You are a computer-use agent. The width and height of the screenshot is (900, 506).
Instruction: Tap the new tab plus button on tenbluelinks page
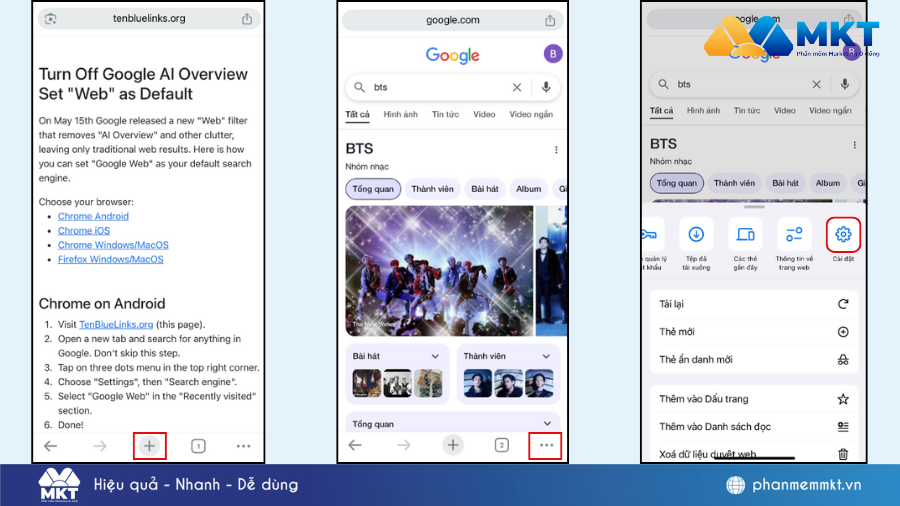tap(149, 446)
